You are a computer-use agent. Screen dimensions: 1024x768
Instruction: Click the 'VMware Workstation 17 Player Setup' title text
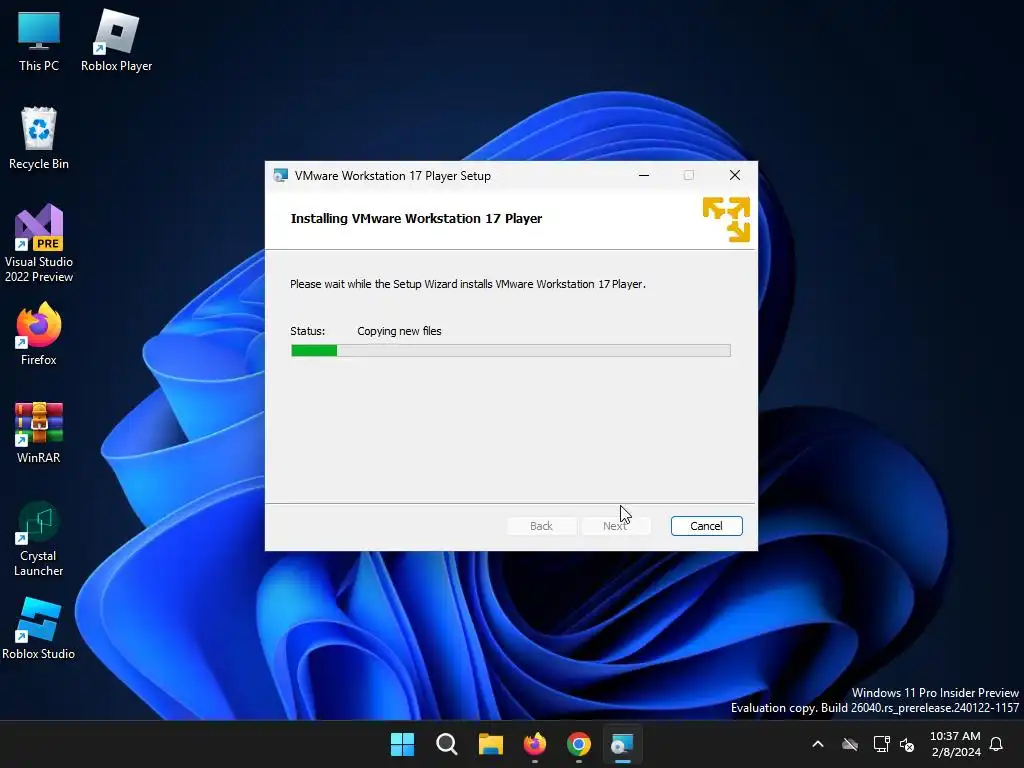click(x=392, y=176)
